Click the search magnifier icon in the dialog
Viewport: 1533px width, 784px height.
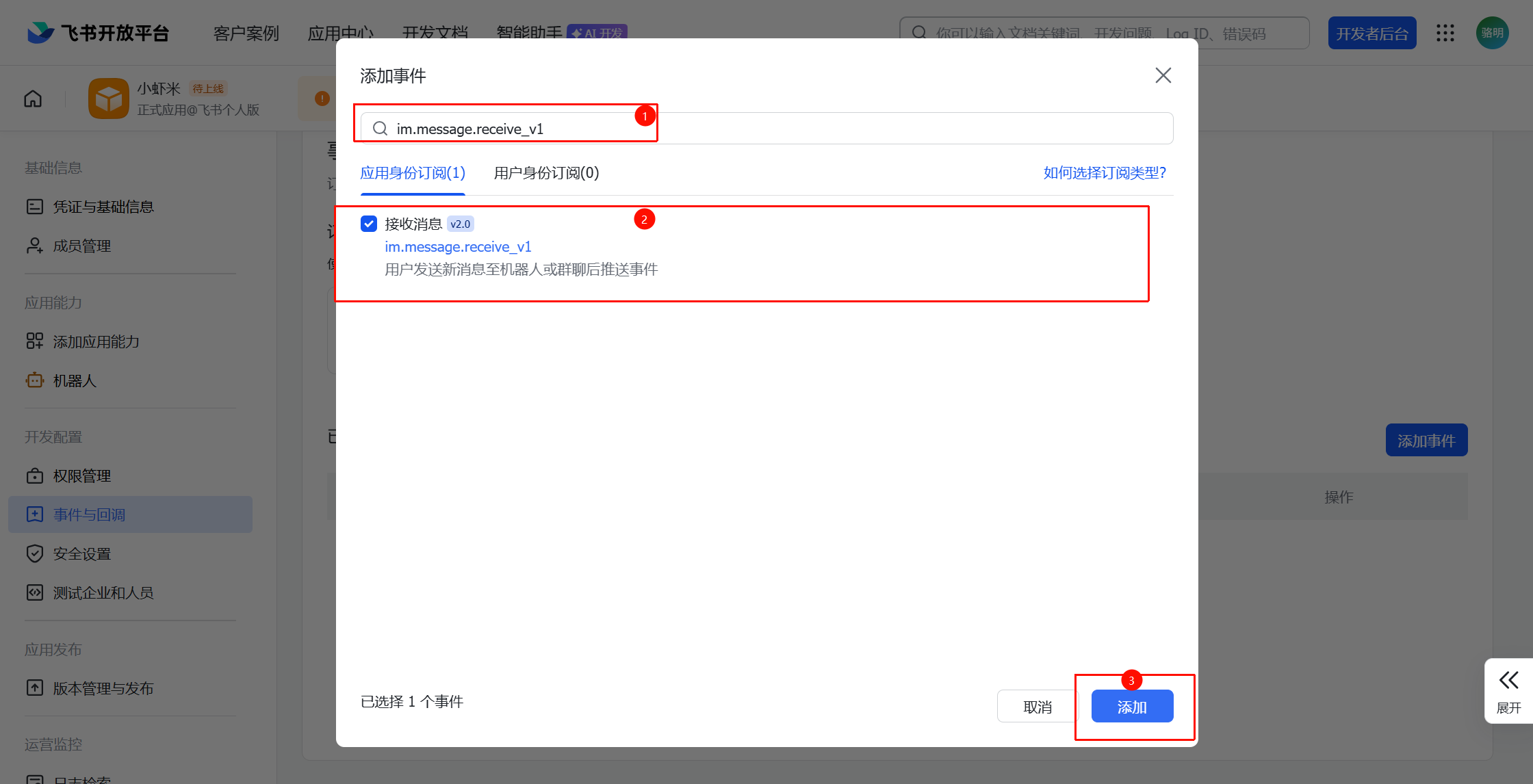click(380, 129)
